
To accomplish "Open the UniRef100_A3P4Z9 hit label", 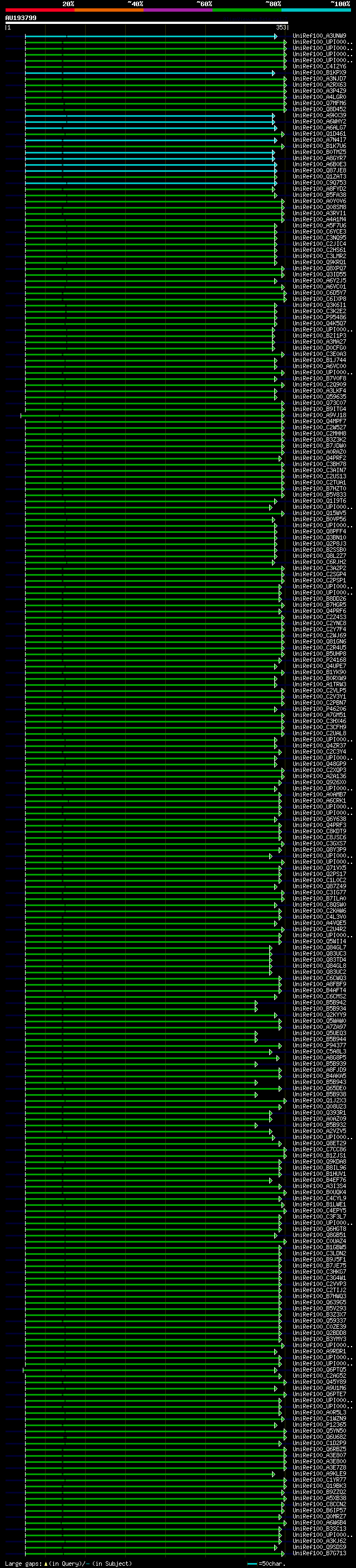I will [319, 91].
